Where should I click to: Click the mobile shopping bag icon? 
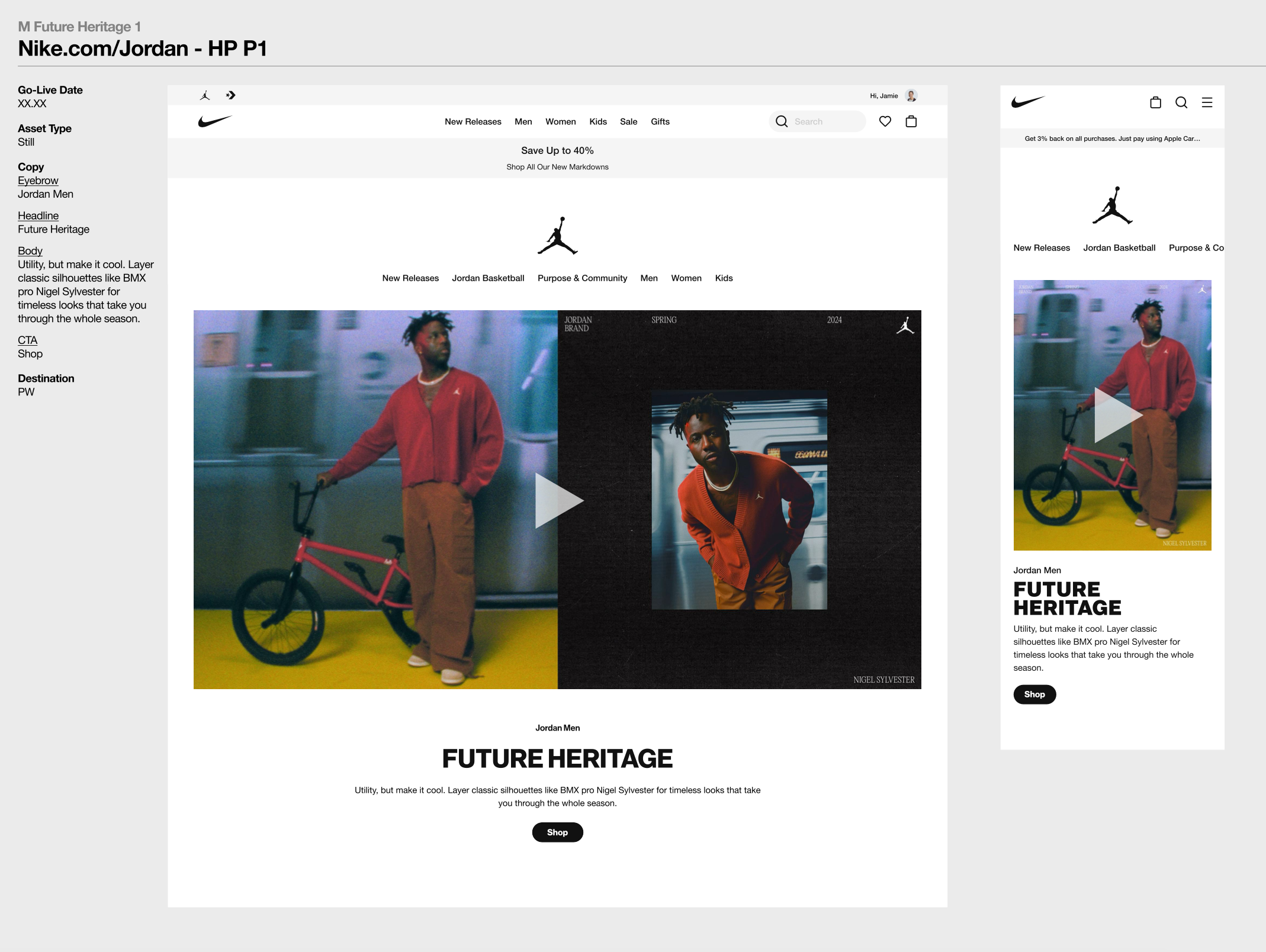(x=1155, y=102)
